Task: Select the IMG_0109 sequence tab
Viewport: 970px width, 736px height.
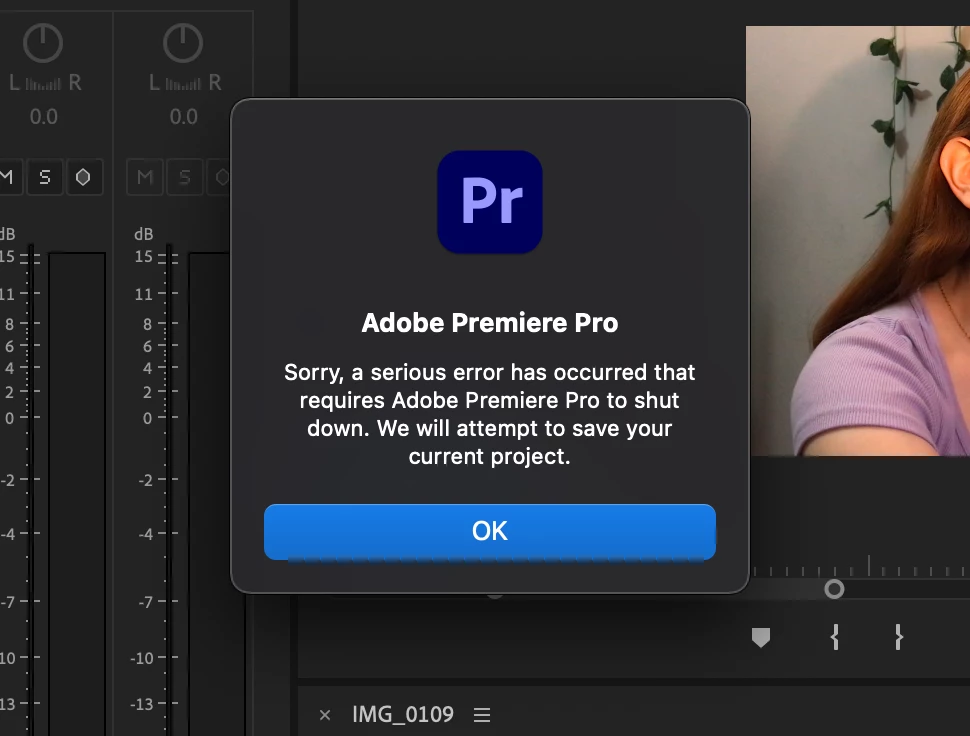Action: click(403, 714)
